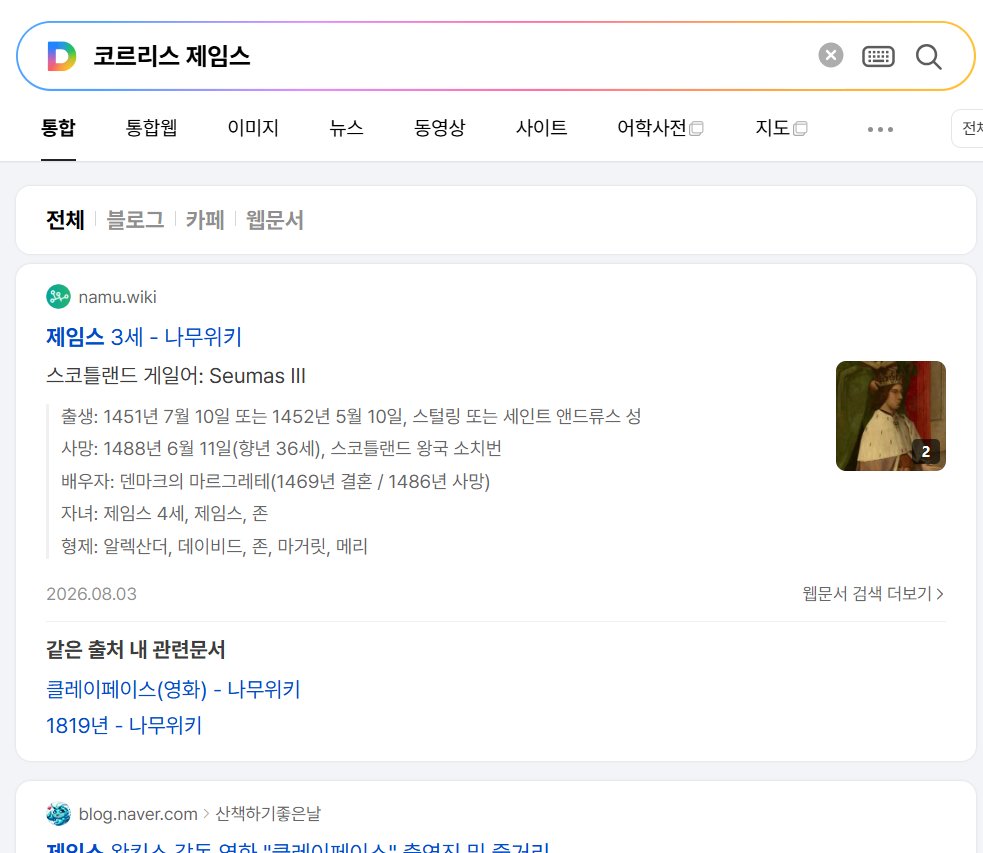Screen dimensions: 983x853
Task: Open the 동영상 tab
Action: (439, 128)
